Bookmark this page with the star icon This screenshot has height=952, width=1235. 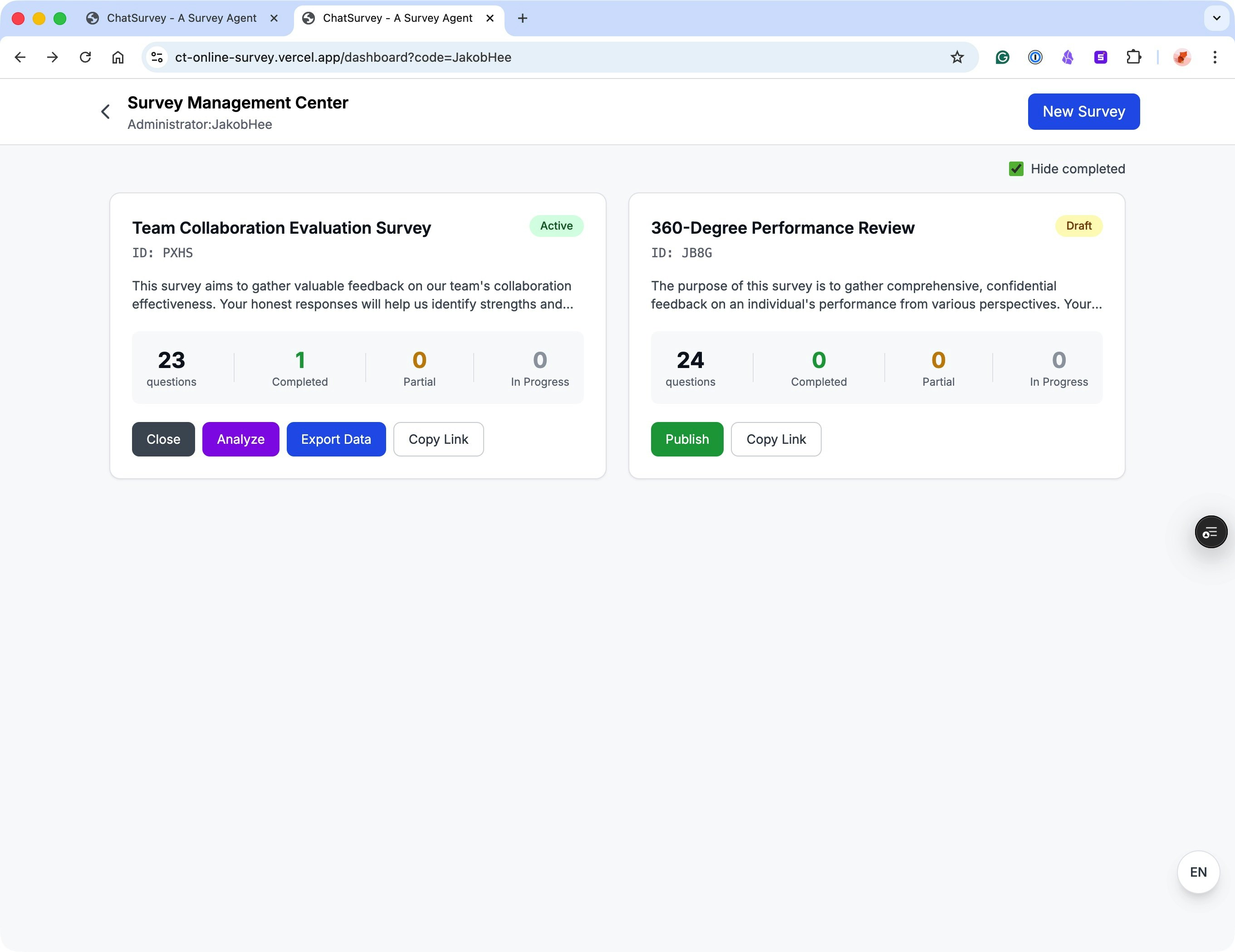957,57
